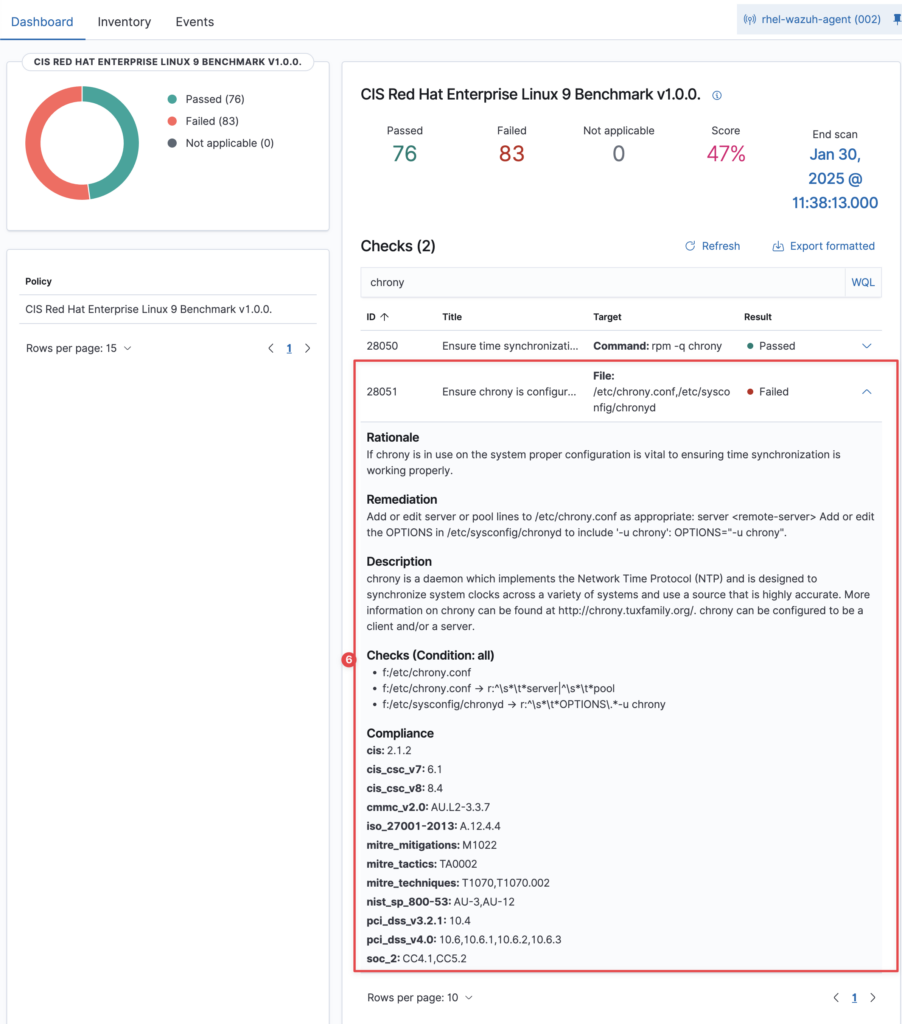Toggle the WQL query language button
This screenshot has height=1024, width=902.
[863, 282]
